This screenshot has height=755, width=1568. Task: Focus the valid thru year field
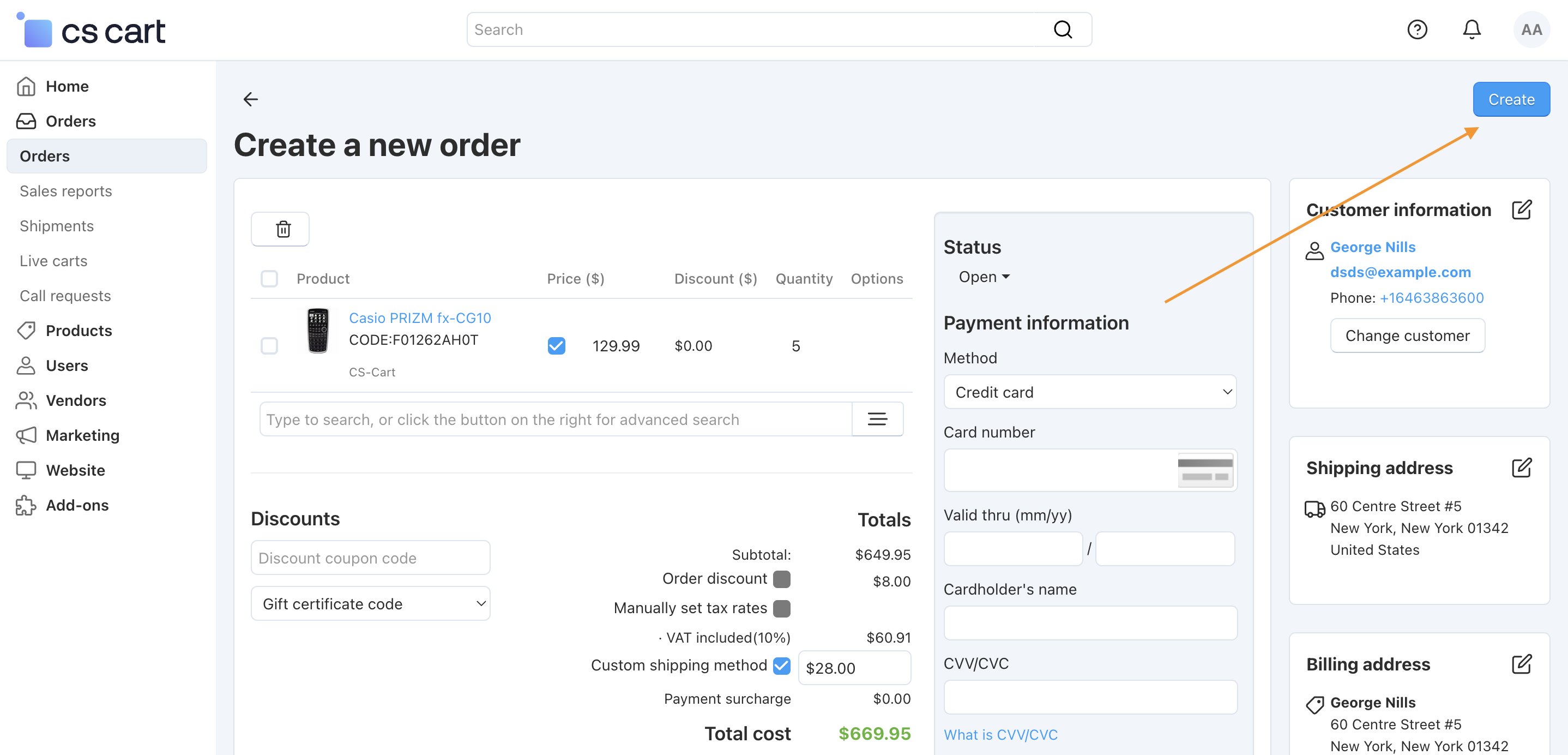point(1165,549)
